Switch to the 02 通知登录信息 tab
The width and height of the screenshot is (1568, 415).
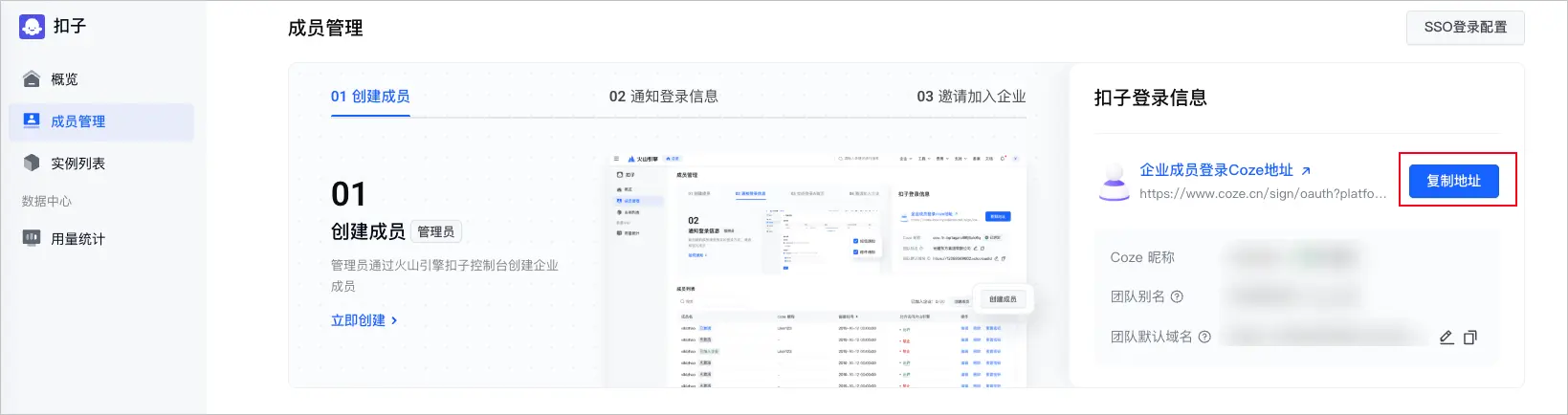[x=664, y=97]
